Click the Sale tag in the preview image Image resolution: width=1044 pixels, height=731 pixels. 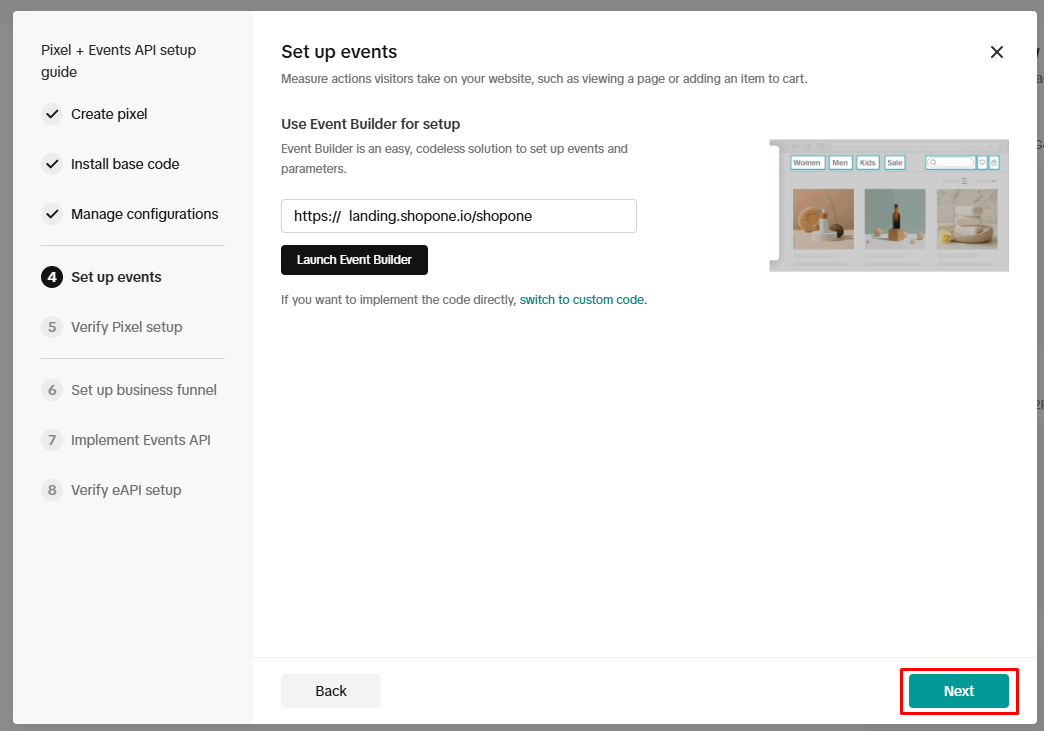click(894, 162)
